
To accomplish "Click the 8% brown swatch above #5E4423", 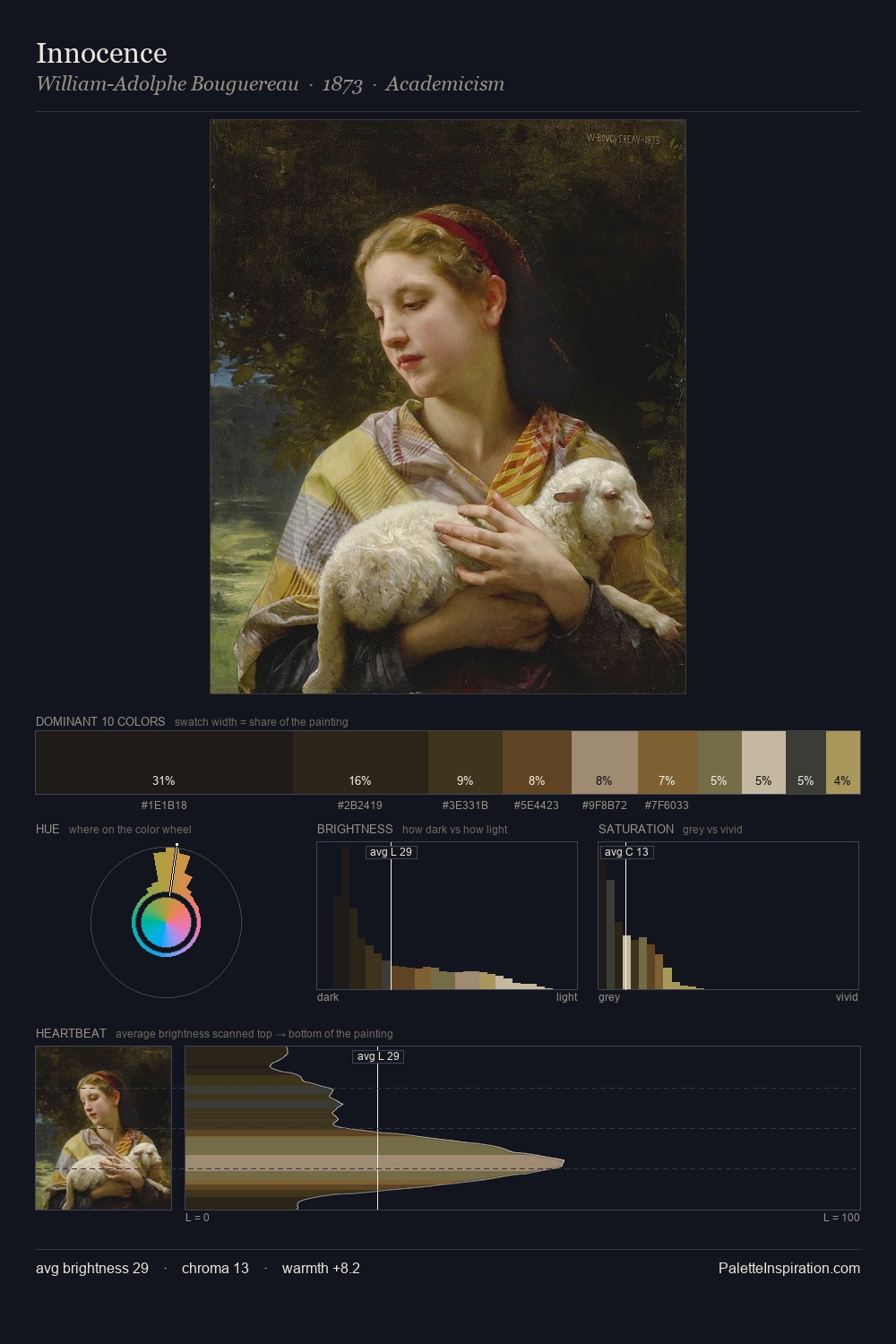I will (x=537, y=762).
